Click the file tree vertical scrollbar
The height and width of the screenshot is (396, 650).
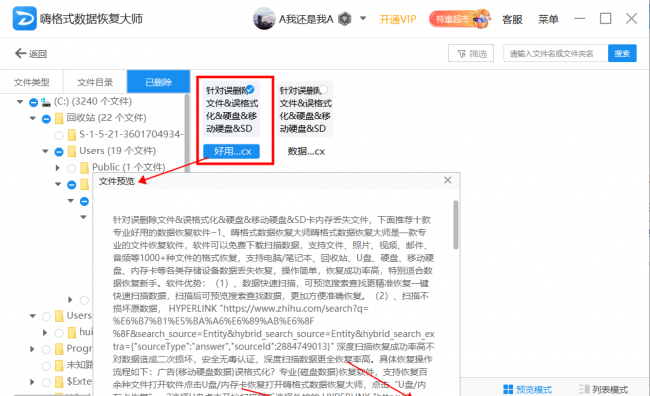point(187,133)
